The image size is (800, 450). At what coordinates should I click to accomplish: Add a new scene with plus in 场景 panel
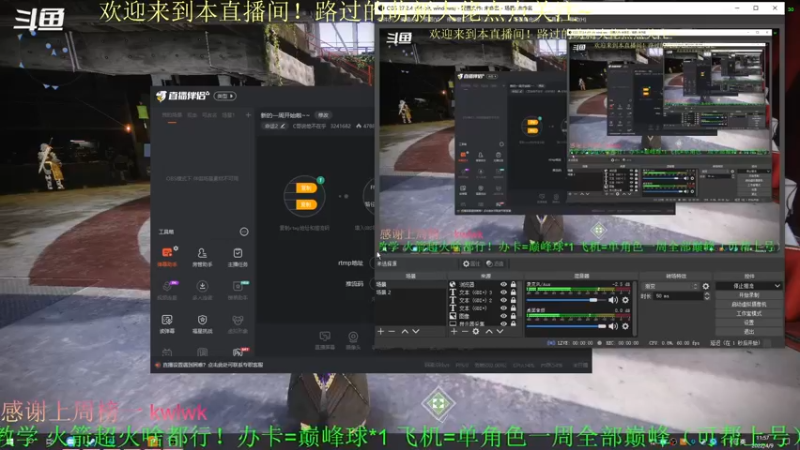tap(381, 332)
